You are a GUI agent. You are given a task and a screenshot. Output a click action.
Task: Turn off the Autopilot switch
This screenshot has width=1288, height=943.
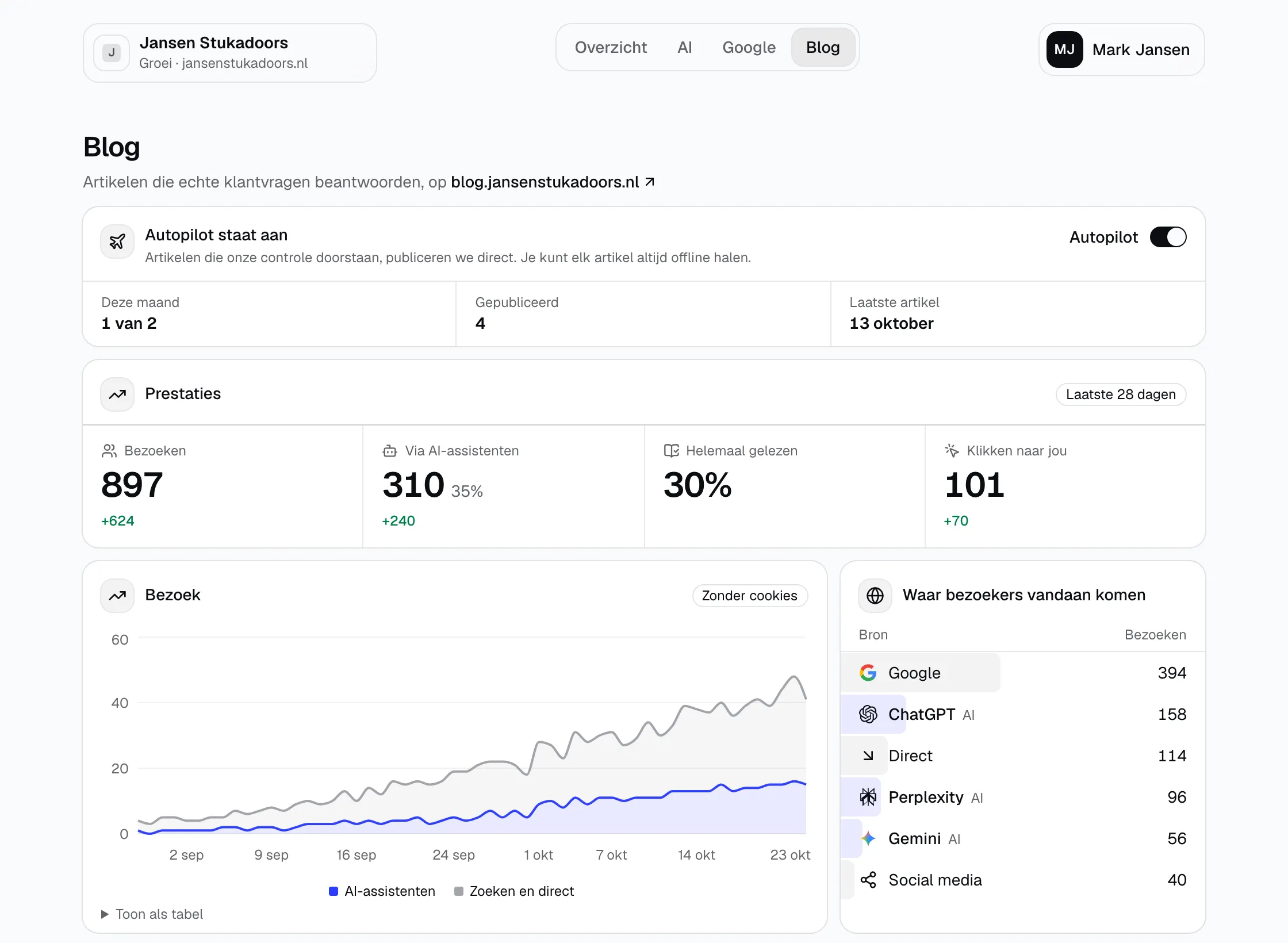pyautogui.click(x=1168, y=237)
